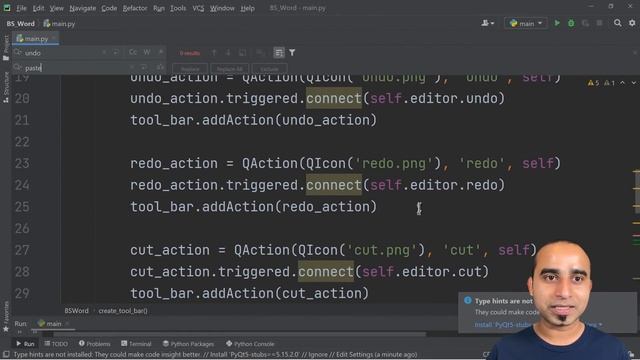This screenshot has width=640, height=360.
Task: Open the Navigate menu
Action: [82, 8]
